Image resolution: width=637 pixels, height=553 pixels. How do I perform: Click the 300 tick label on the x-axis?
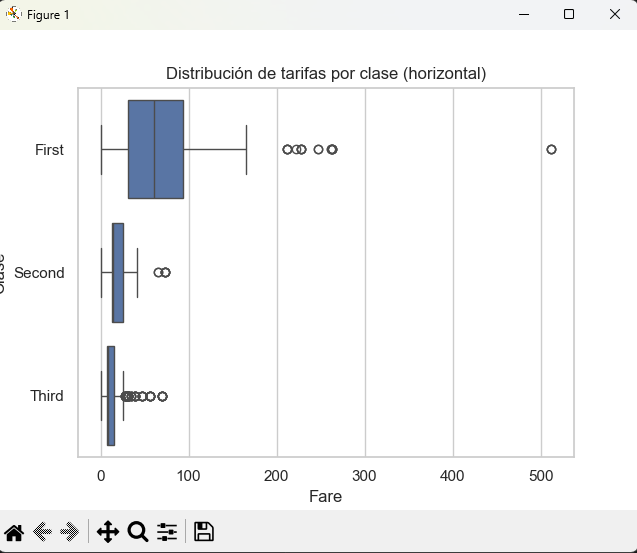[365, 475]
